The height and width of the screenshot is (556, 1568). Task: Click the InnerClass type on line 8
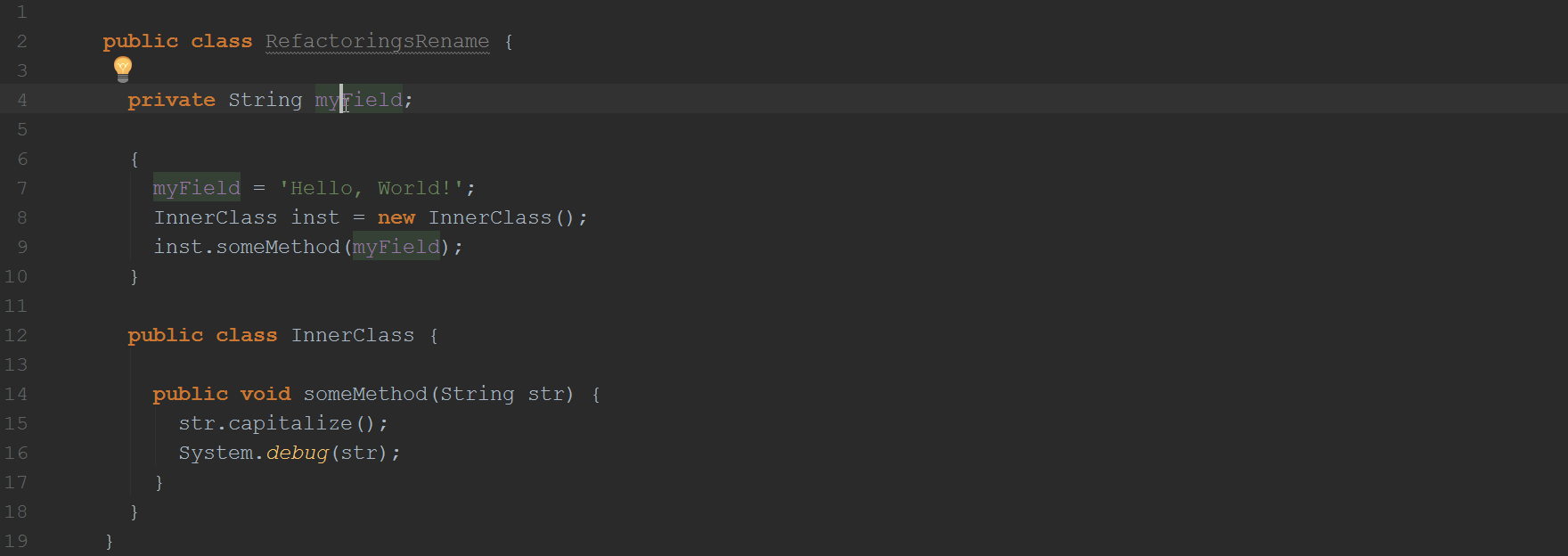click(216, 217)
